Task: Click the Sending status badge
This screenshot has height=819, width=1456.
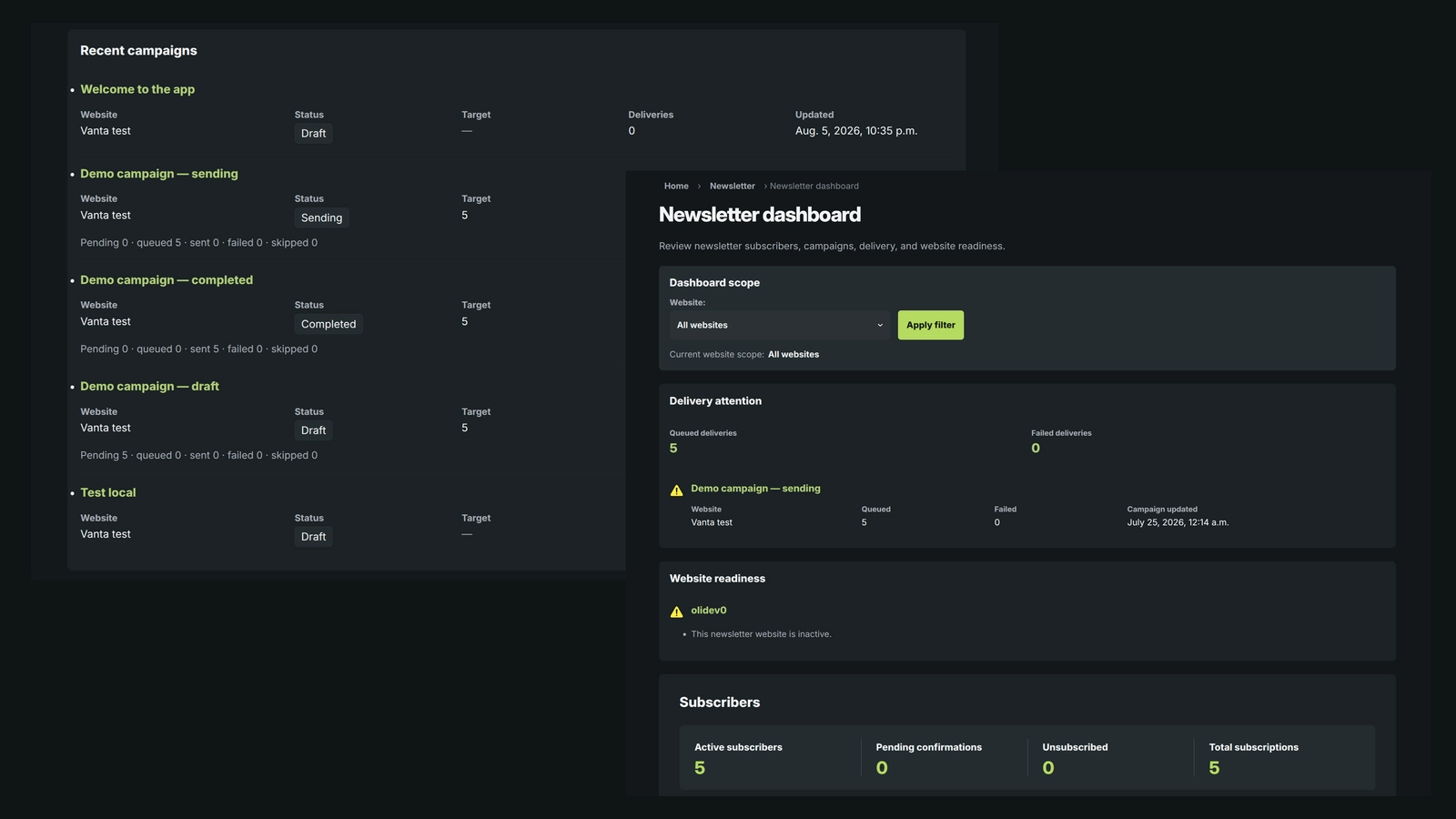Action: (322, 217)
